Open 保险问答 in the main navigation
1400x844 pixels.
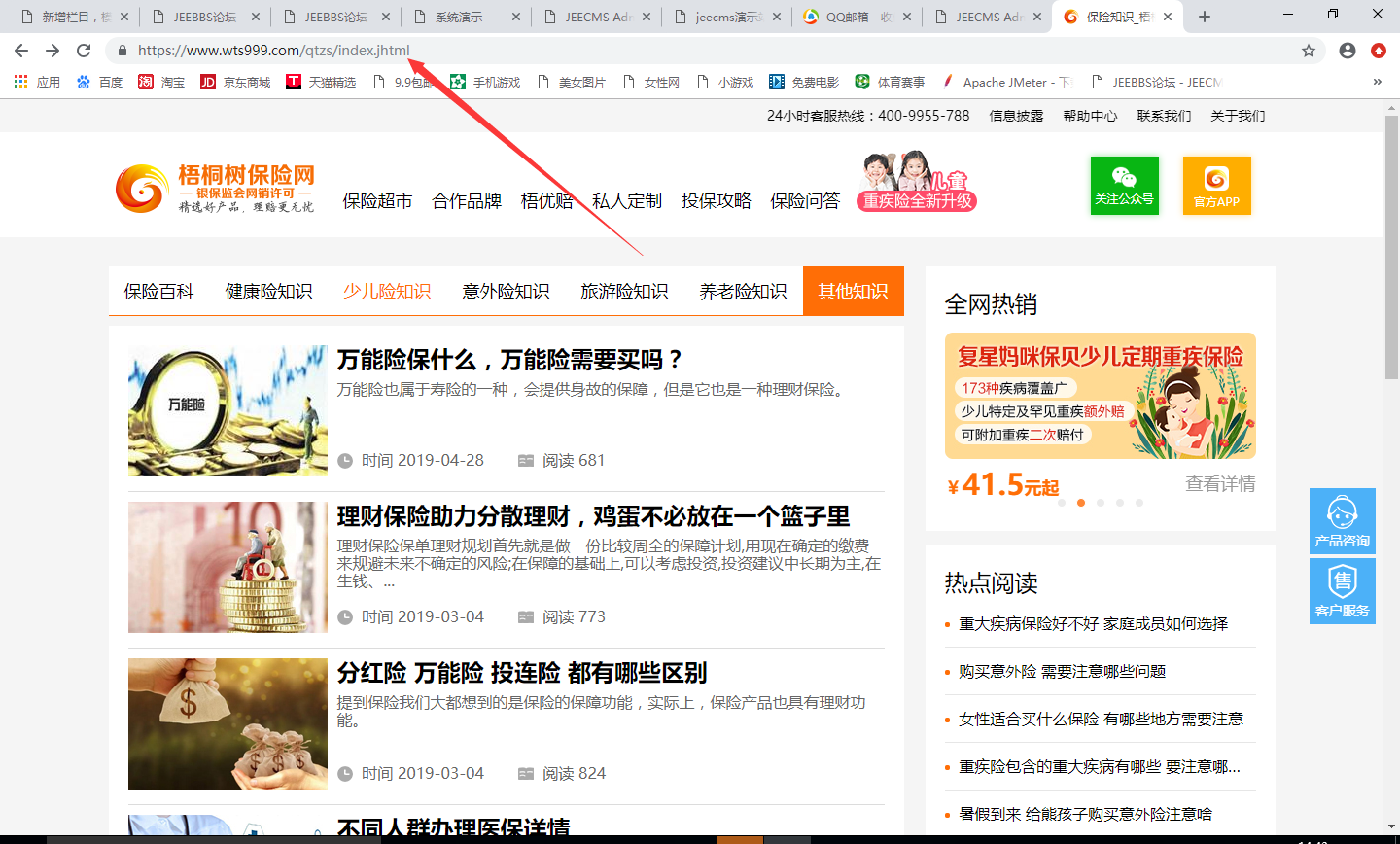[x=805, y=201]
